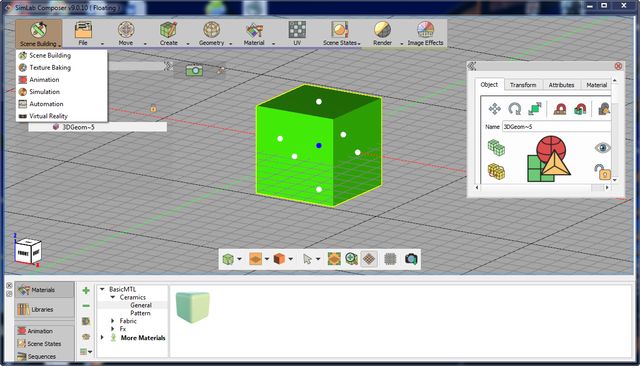The image size is (640, 366).
Task: Toggle the object lock padlock icon
Action: [x=602, y=172]
